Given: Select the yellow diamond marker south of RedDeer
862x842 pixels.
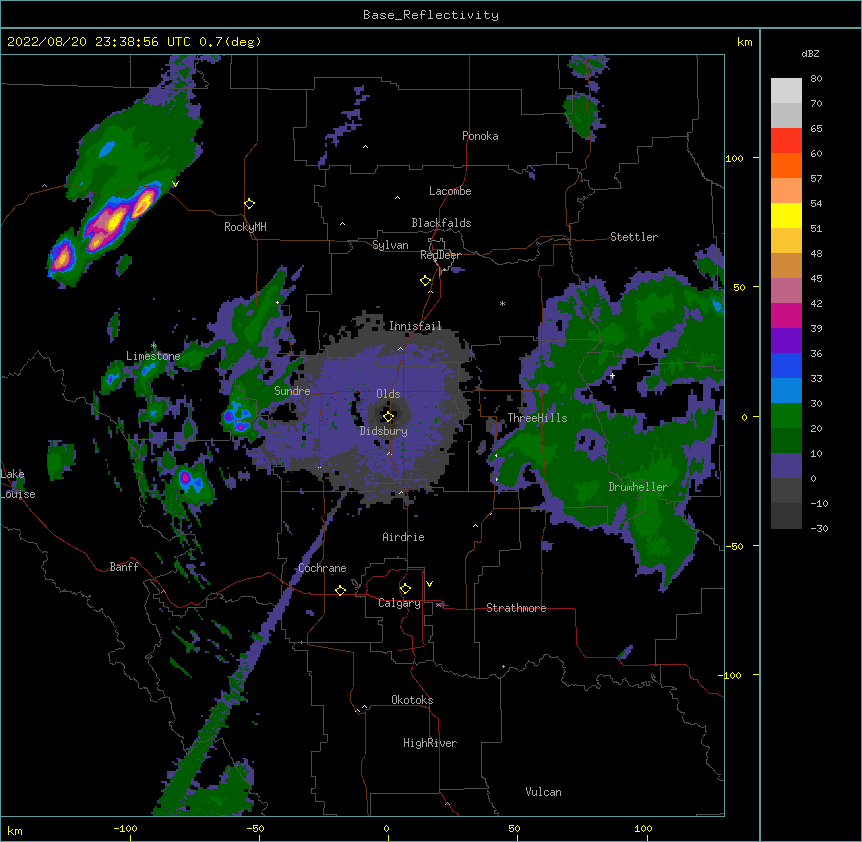Looking at the screenshot, I should [425, 281].
